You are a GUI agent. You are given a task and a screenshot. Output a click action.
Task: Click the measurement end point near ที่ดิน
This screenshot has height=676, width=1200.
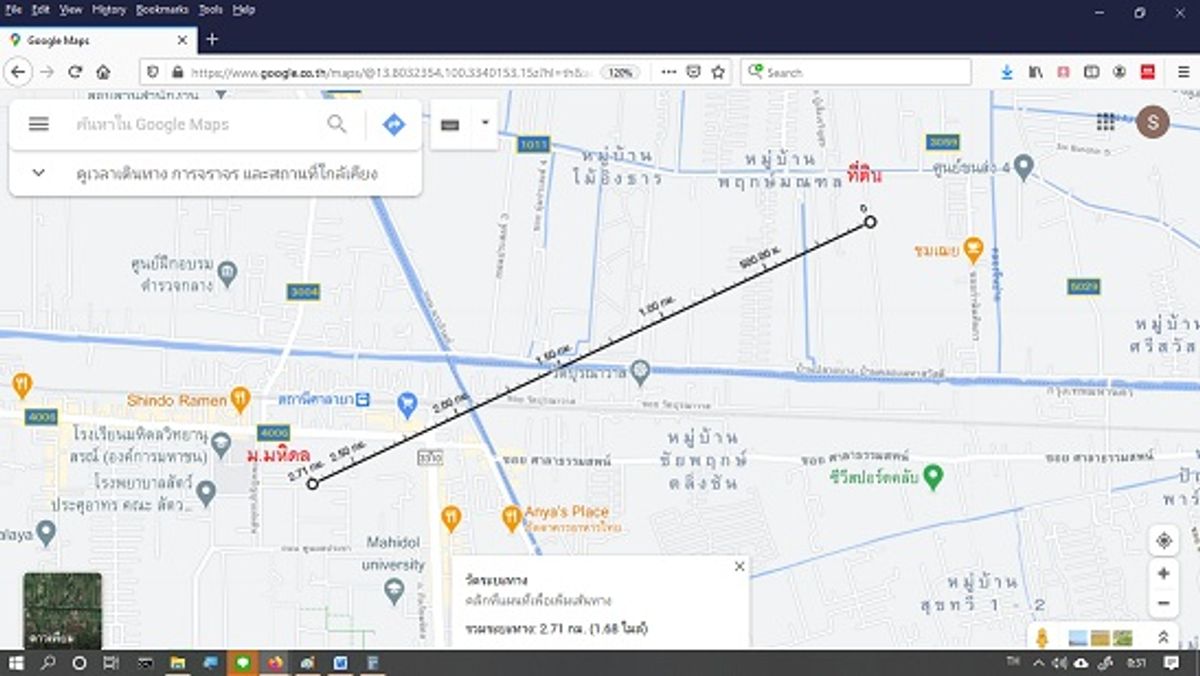870,222
